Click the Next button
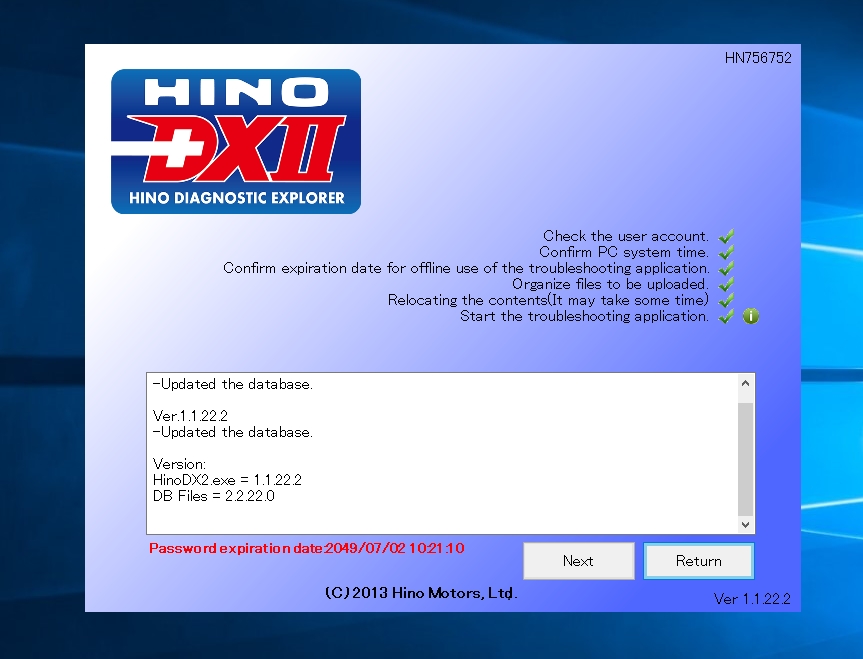The width and height of the screenshot is (863, 659). (578, 561)
